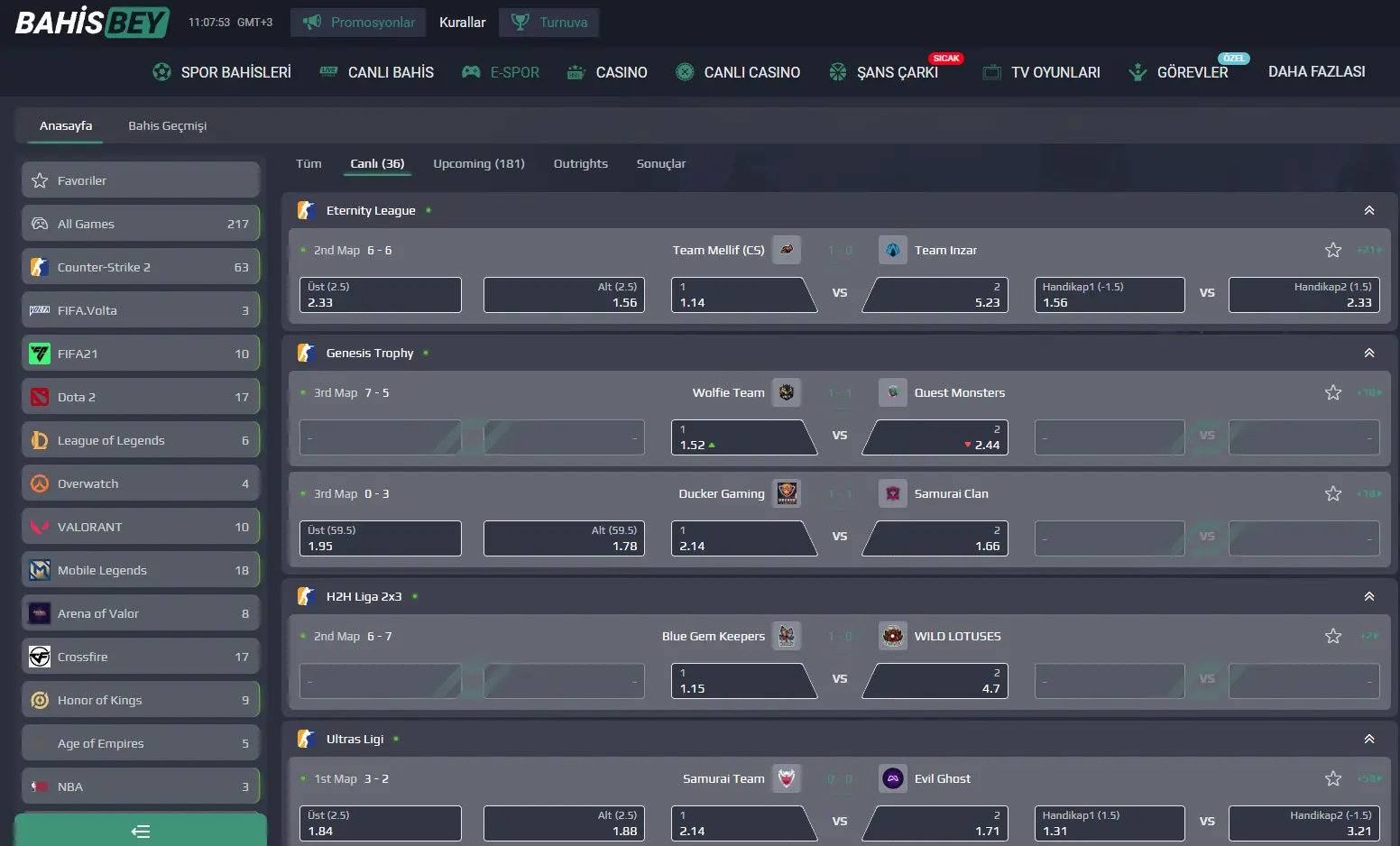Viewport: 1400px width, 846px height.
Task: Select NBA category in sidebar
Action: point(141,786)
